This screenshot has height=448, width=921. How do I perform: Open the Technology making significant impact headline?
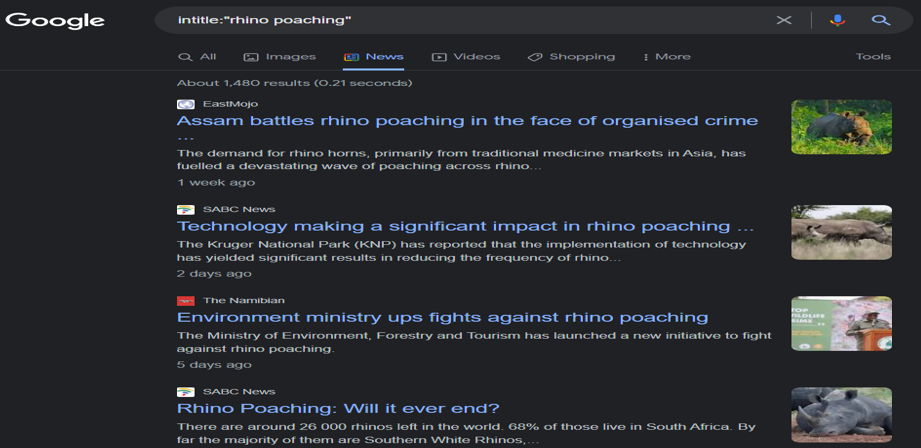tap(465, 226)
